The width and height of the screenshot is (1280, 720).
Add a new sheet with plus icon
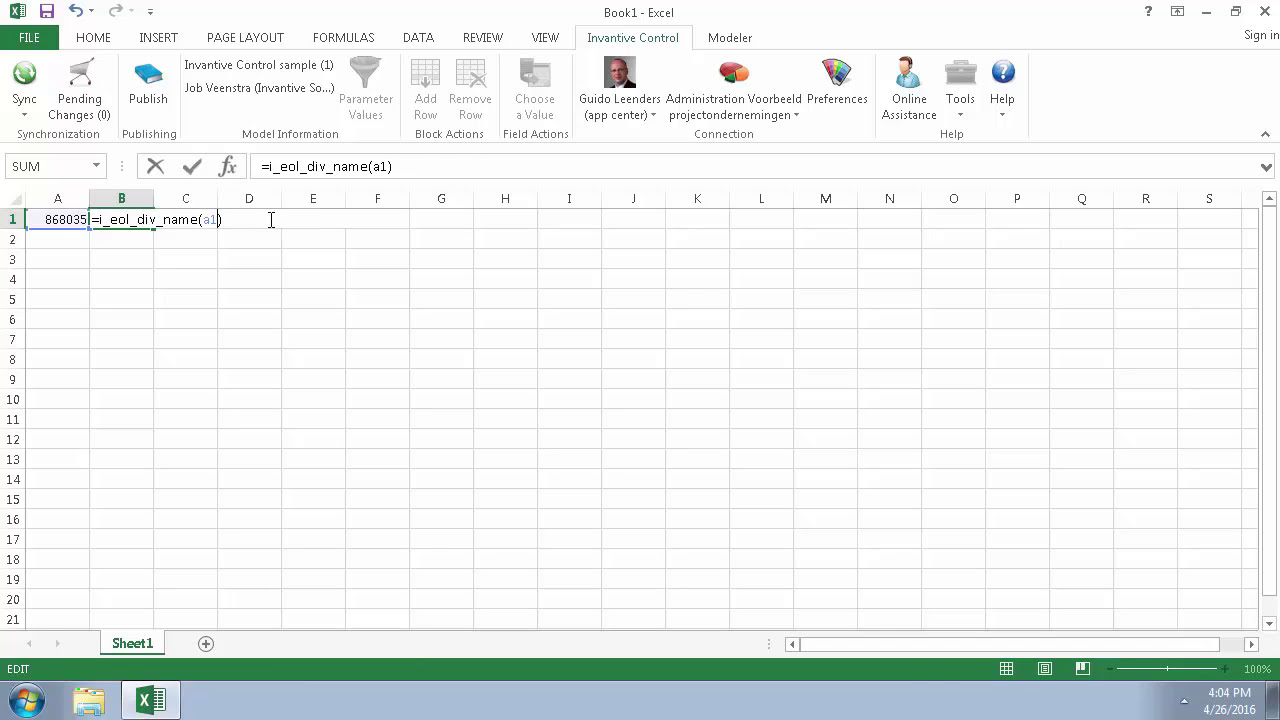click(206, 644)
